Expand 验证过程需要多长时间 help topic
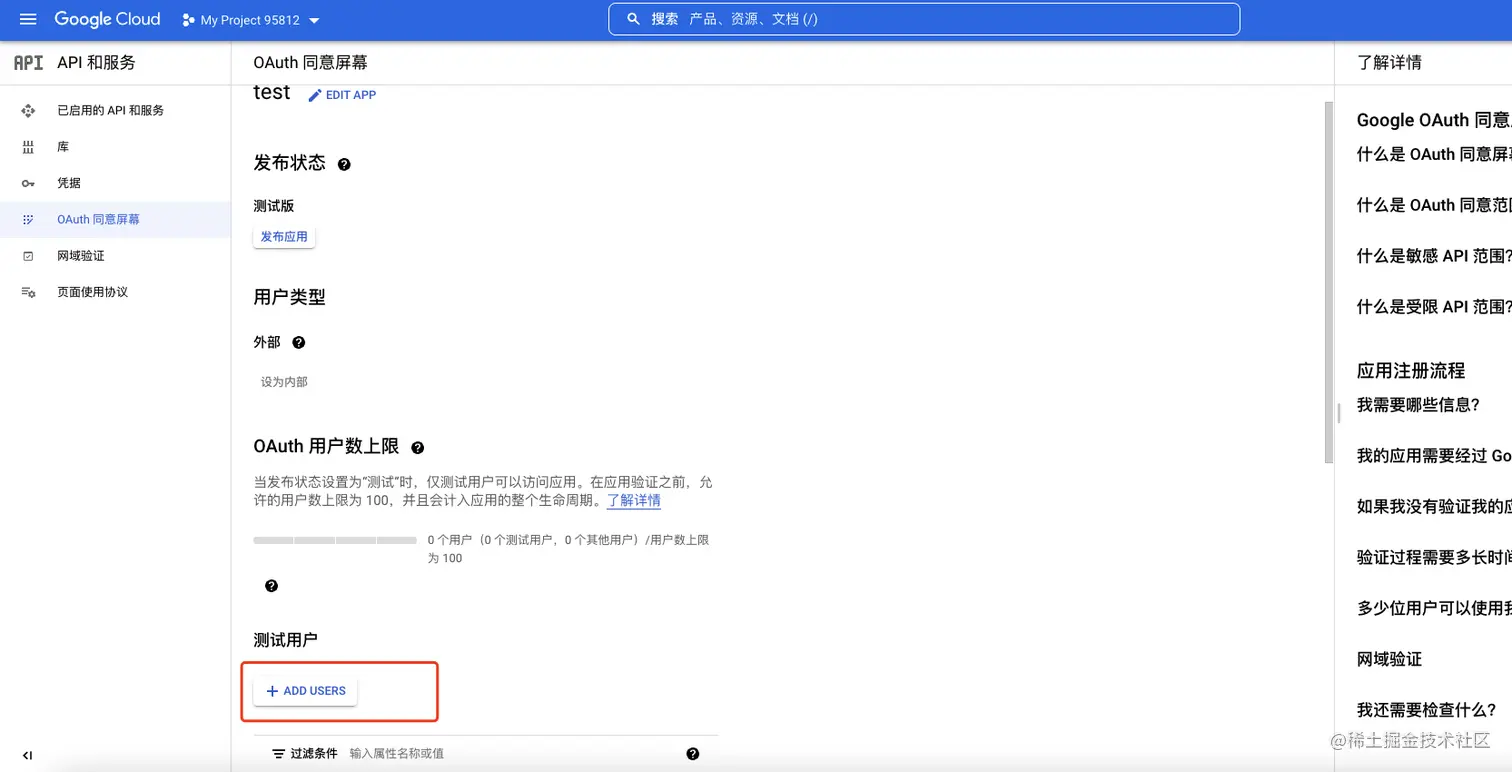 (x=1434, y=558)
